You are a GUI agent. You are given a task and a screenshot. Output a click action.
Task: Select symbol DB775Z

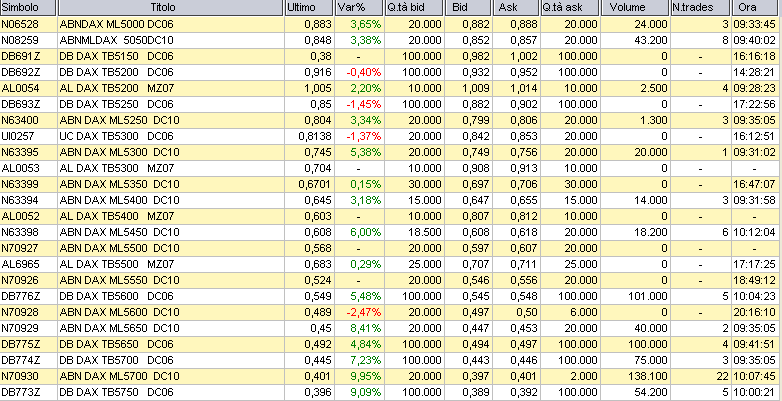(20, 344)
